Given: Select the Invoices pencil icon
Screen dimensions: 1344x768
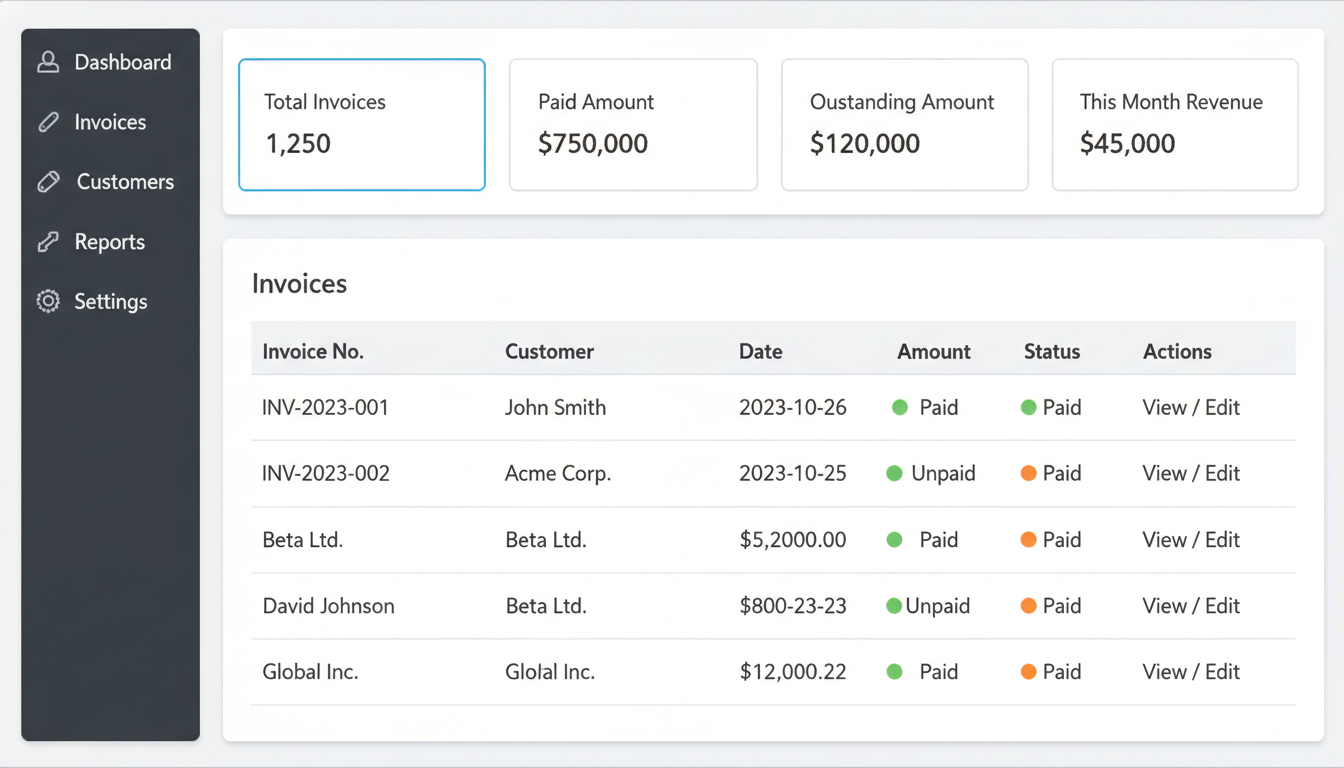Looking at the screenshot, I should tap(47, 121).
